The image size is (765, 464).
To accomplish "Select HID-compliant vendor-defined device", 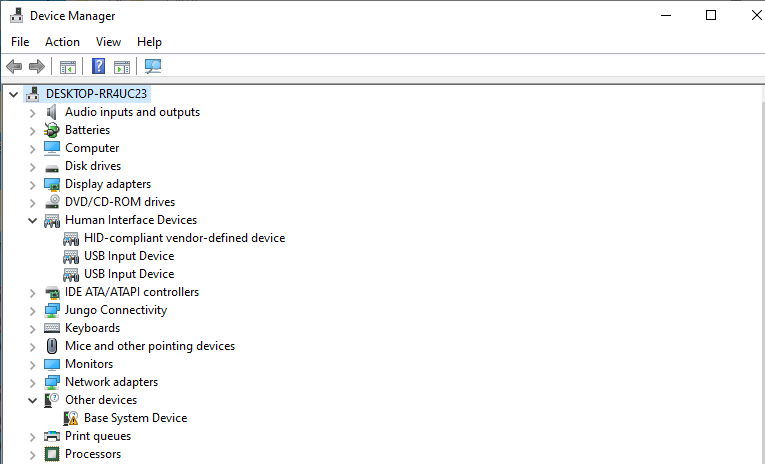I will point(184,238).
